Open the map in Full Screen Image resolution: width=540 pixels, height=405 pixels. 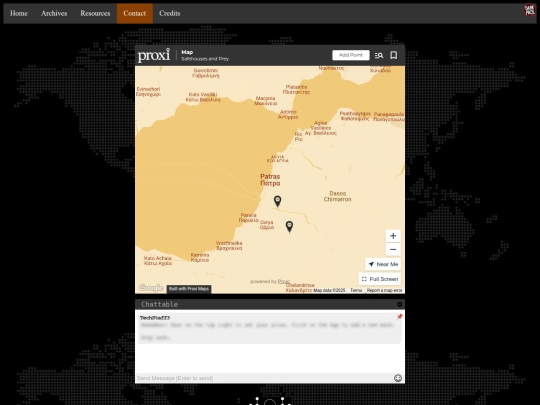[x=380, y=279]
